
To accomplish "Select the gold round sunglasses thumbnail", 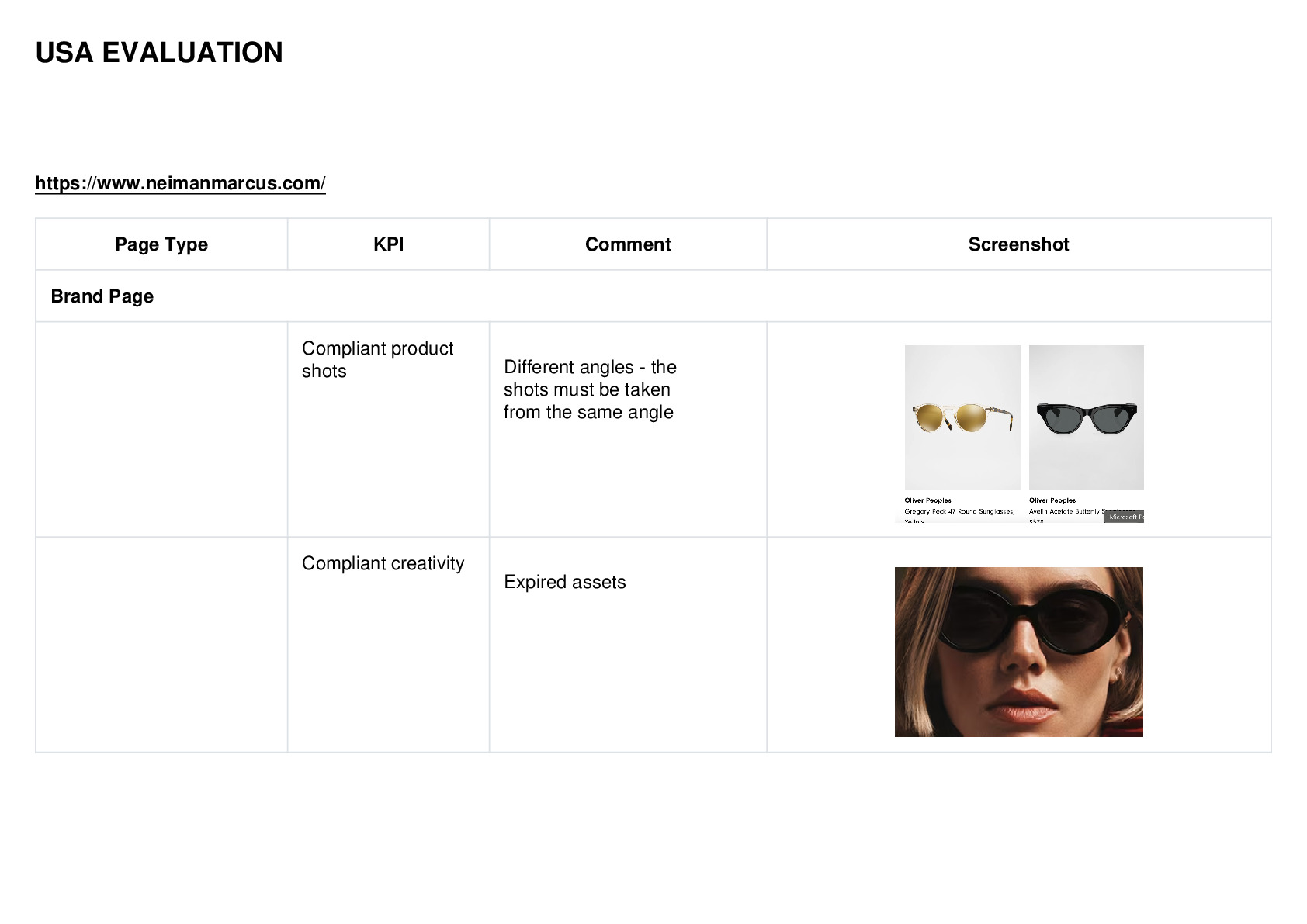I will 962,417.
